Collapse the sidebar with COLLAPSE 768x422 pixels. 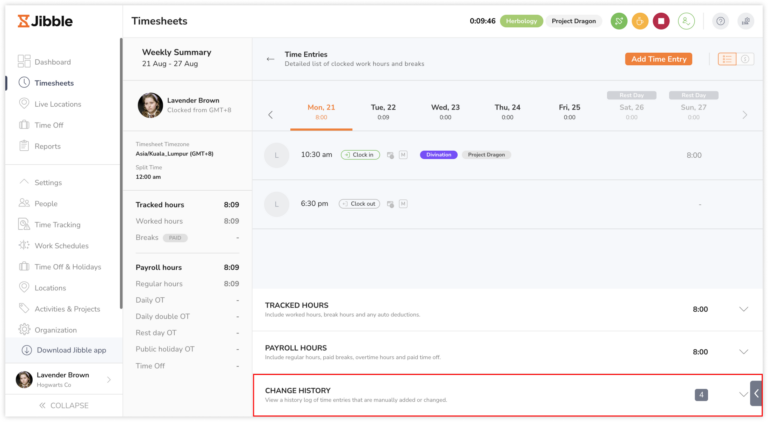pyautogui.click(x=64, y=405)
